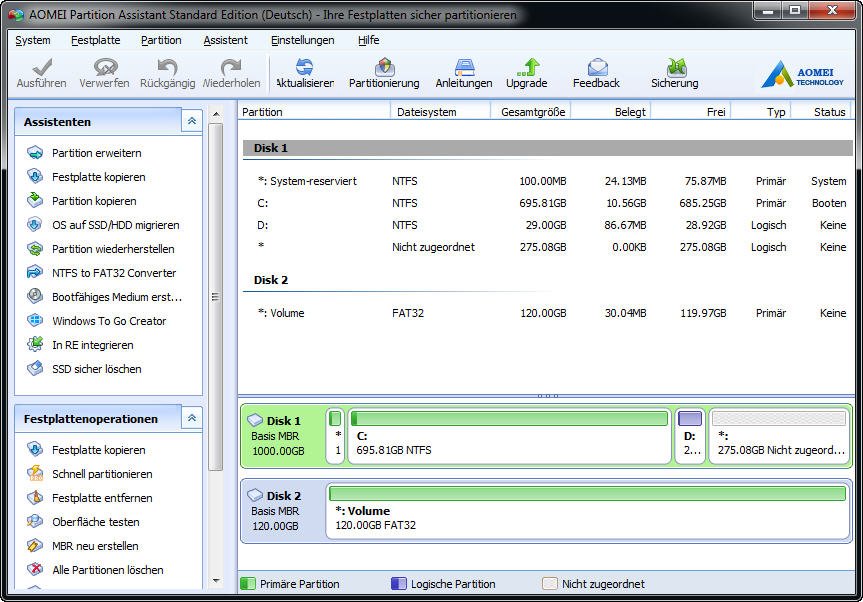This screenshot has width=863, height=602.
Task: Click the OS auf SSD/HDD migrieren icon
Action: (35, 225)
